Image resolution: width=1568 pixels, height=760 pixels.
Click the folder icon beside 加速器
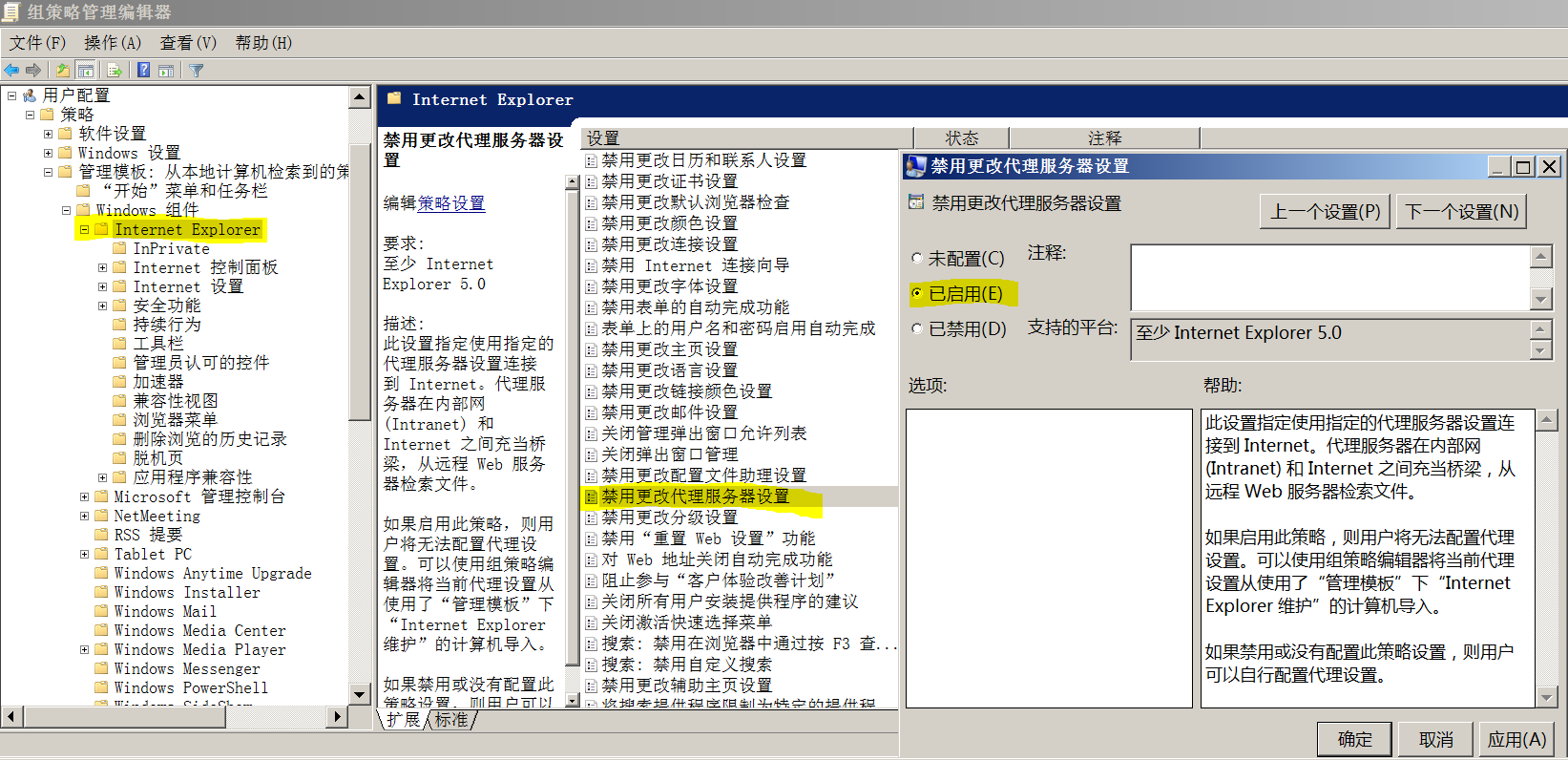[x=119, y=382]
